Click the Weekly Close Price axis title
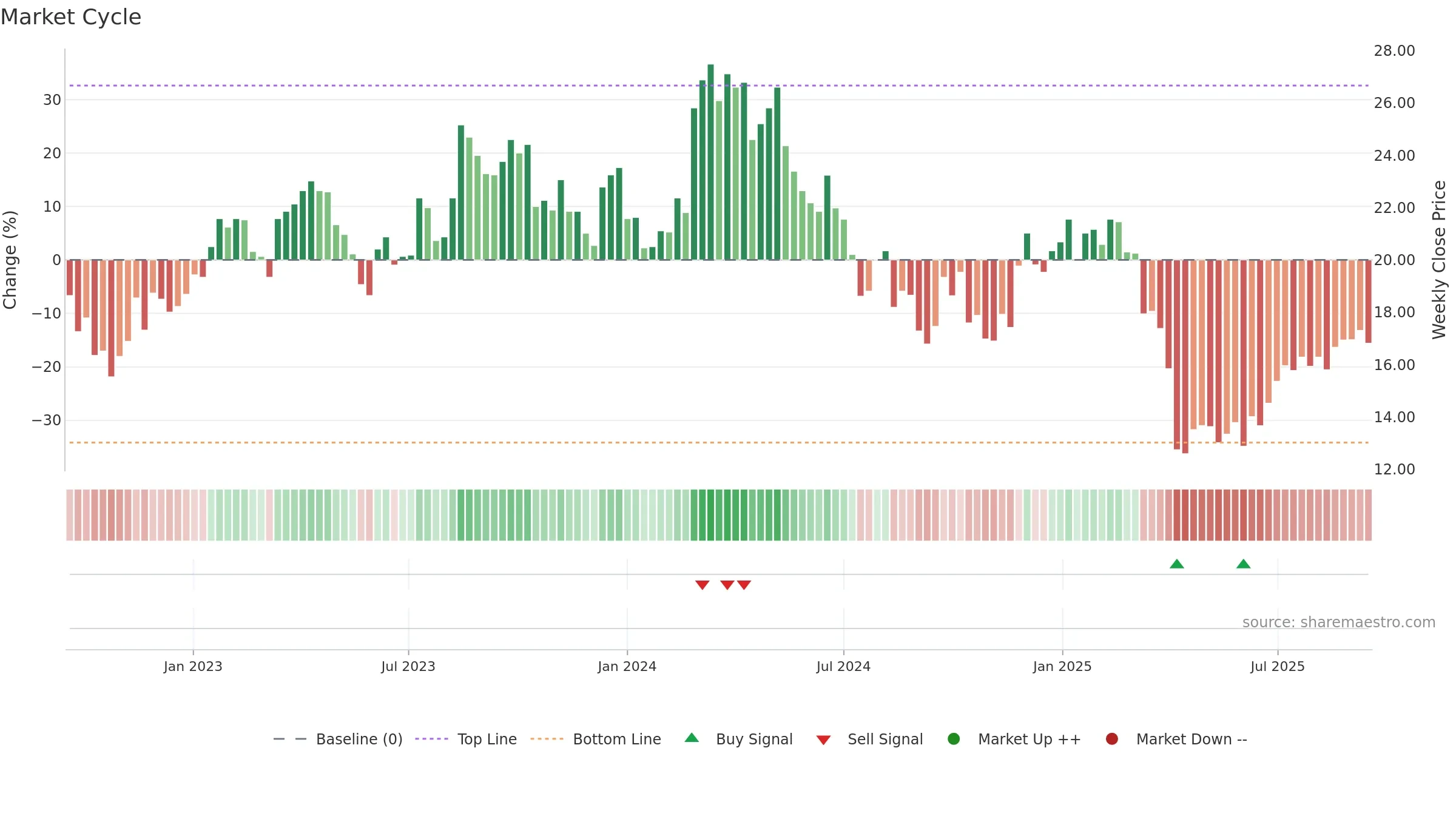Viewport: 1456px width, 819px height. coord(1439,260)
